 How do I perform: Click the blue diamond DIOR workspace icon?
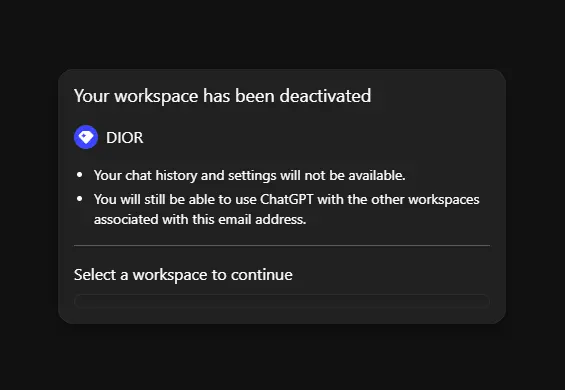(86, 137)
